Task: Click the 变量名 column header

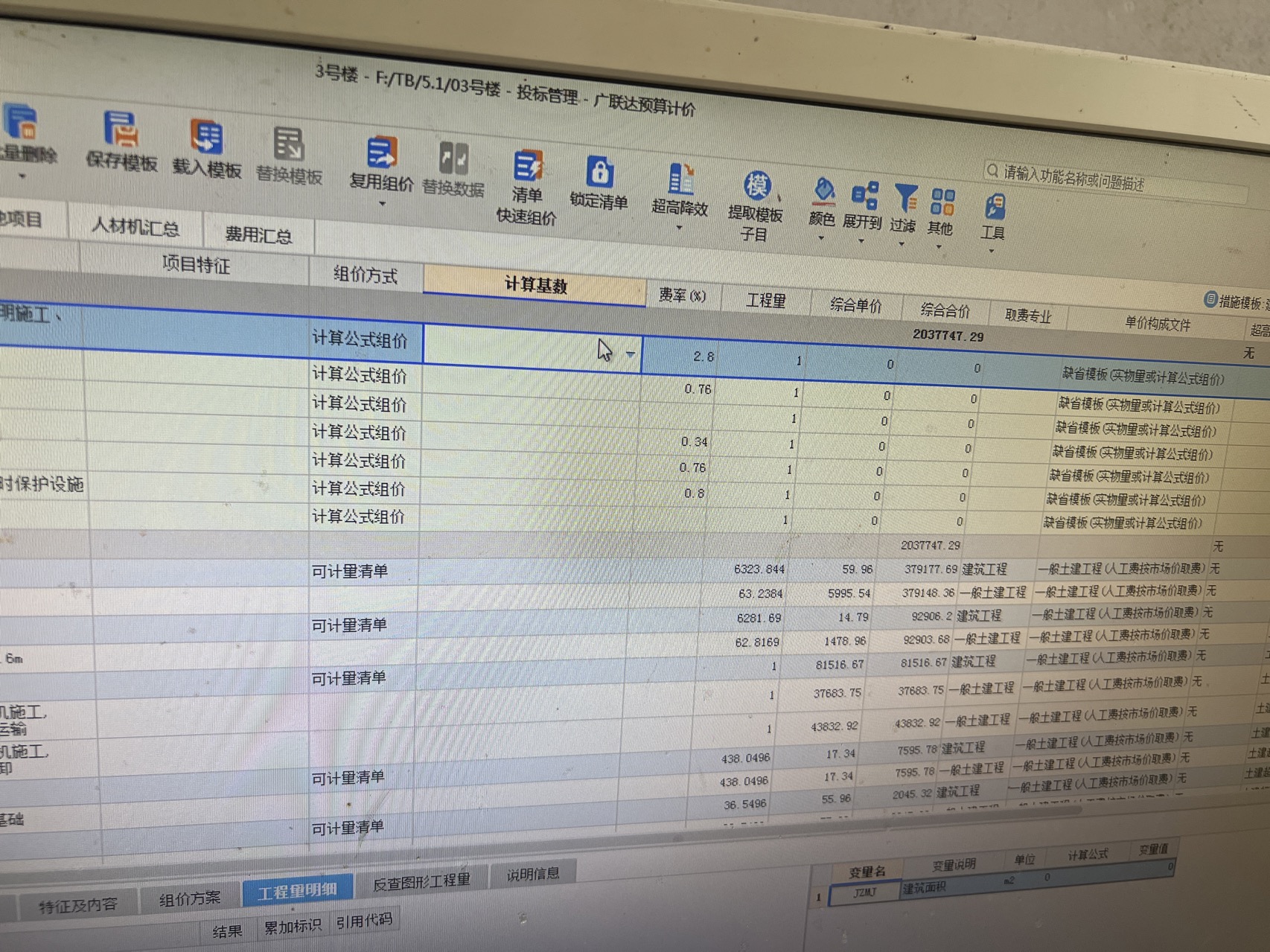Action: (868, 872)
